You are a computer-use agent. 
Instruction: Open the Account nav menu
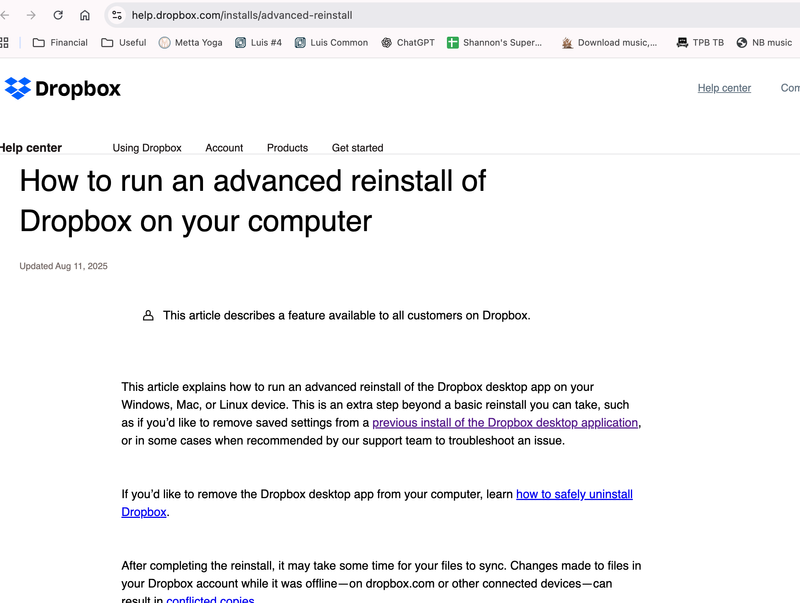(x=224, y=148)
